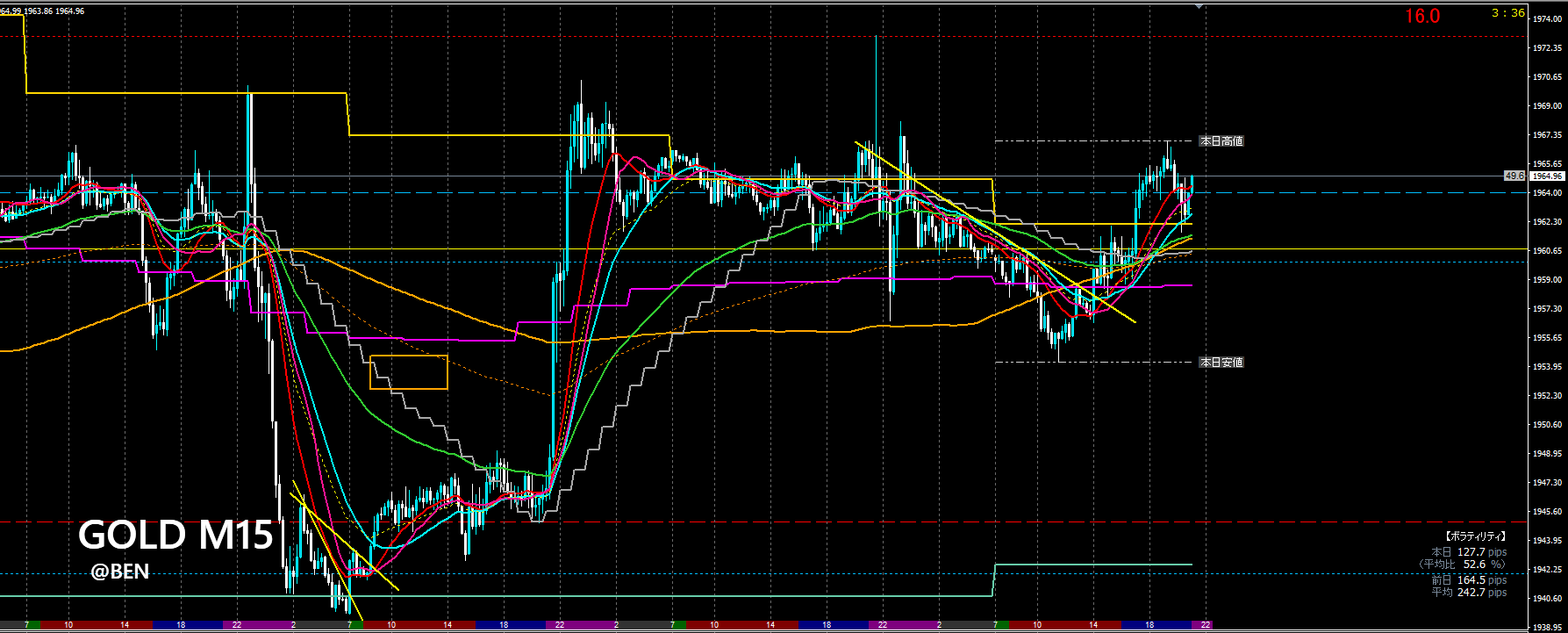Viewport: 1568px width, 633px height.
Task: Click the tall cyan candle wick spike above 1972
Action: coord(876,53)
